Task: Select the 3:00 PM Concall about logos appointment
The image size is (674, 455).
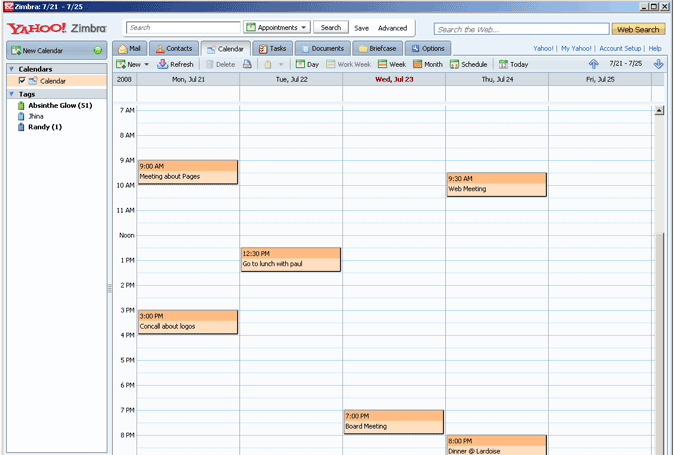Action: [x=188, y=322]
